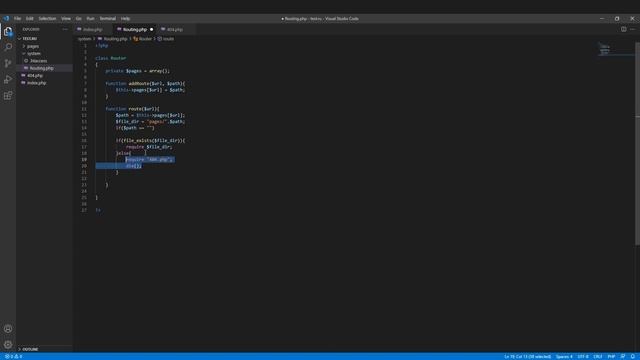Open the Help menu
Screen dimensions: 640x360
(125, 18)
